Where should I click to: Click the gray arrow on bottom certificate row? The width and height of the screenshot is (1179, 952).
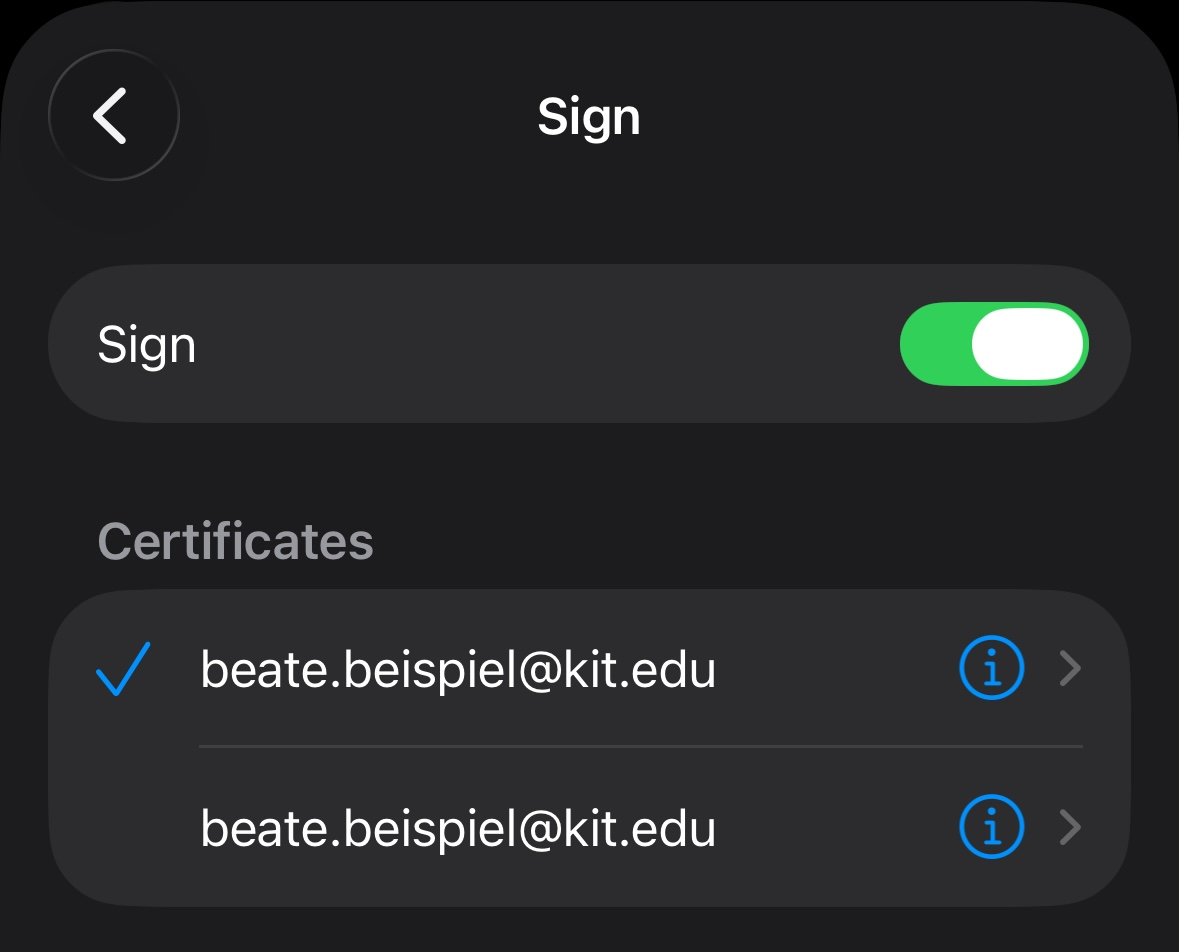coord(1070,828)
